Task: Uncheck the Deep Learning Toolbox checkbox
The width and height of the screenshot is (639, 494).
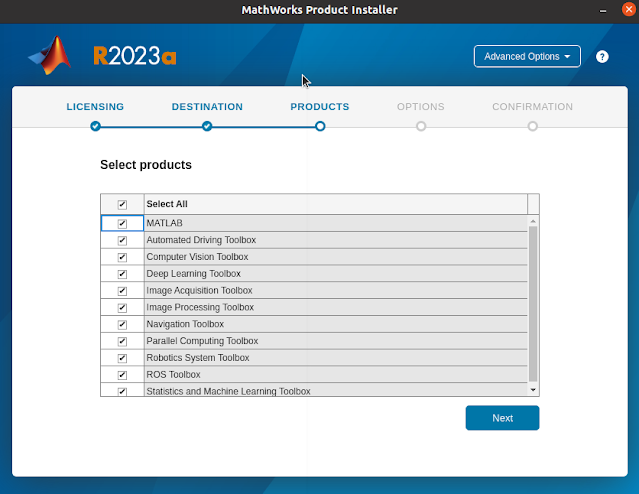Action: pos(122,274)
